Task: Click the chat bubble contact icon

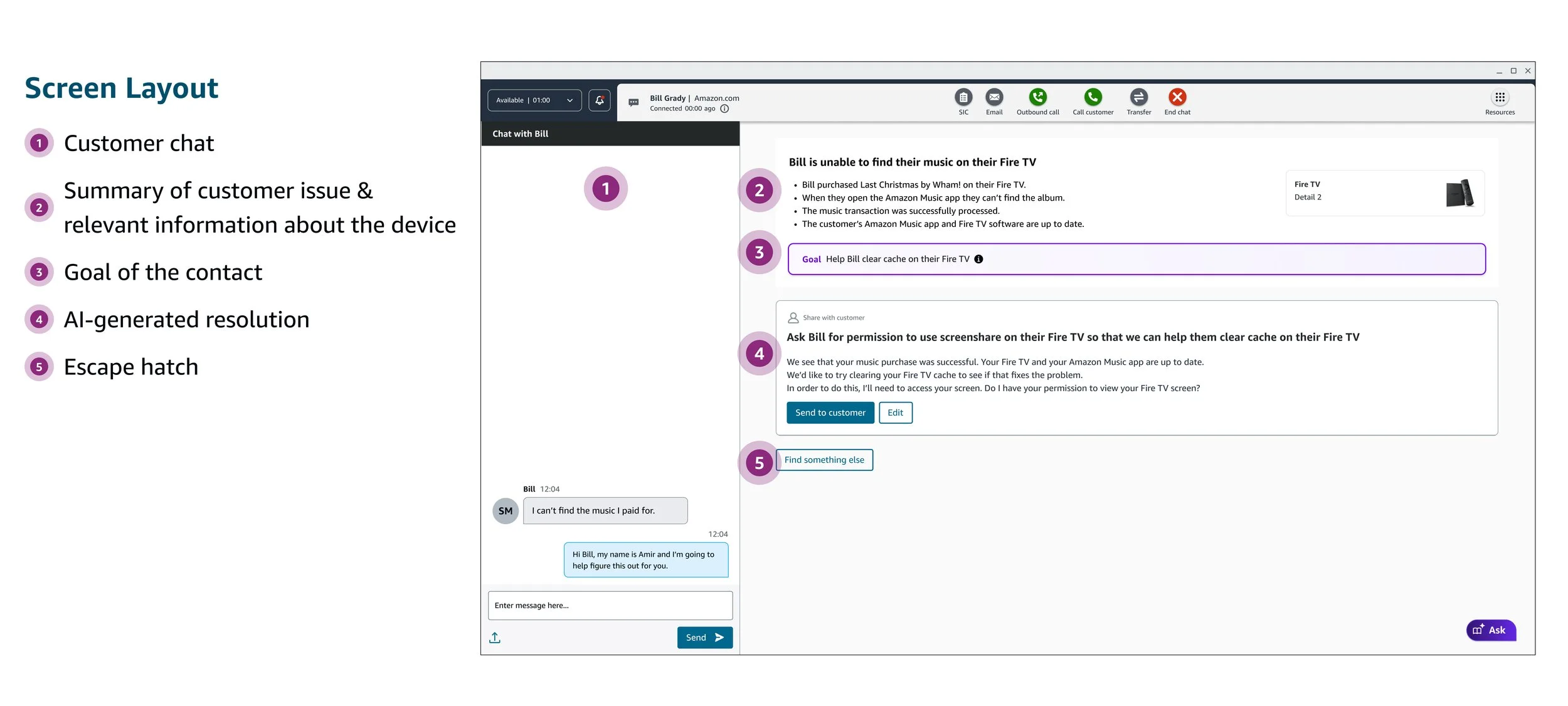Action: tap(633, 103)
